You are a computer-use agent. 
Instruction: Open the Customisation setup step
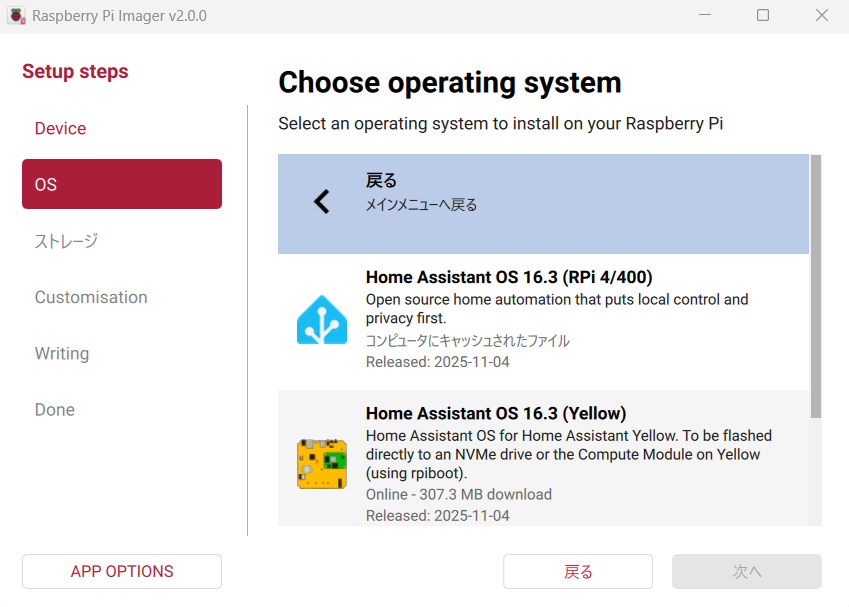click(x=91, y=297)
